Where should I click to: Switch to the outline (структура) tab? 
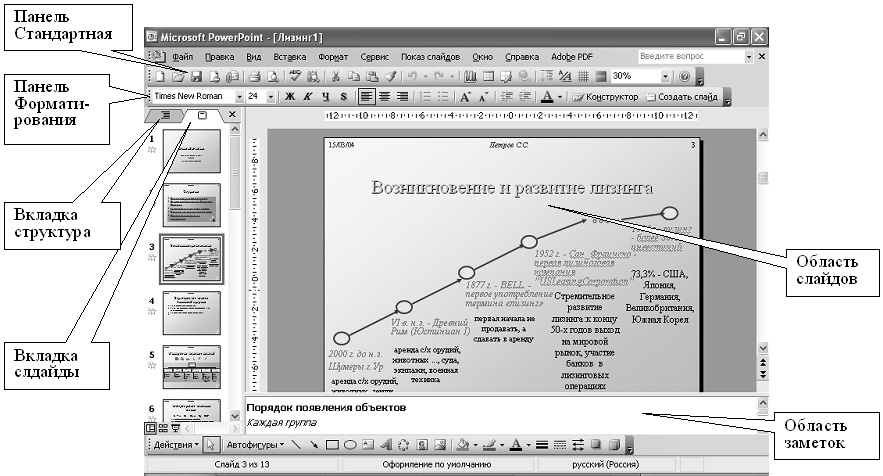coord(166,115)
